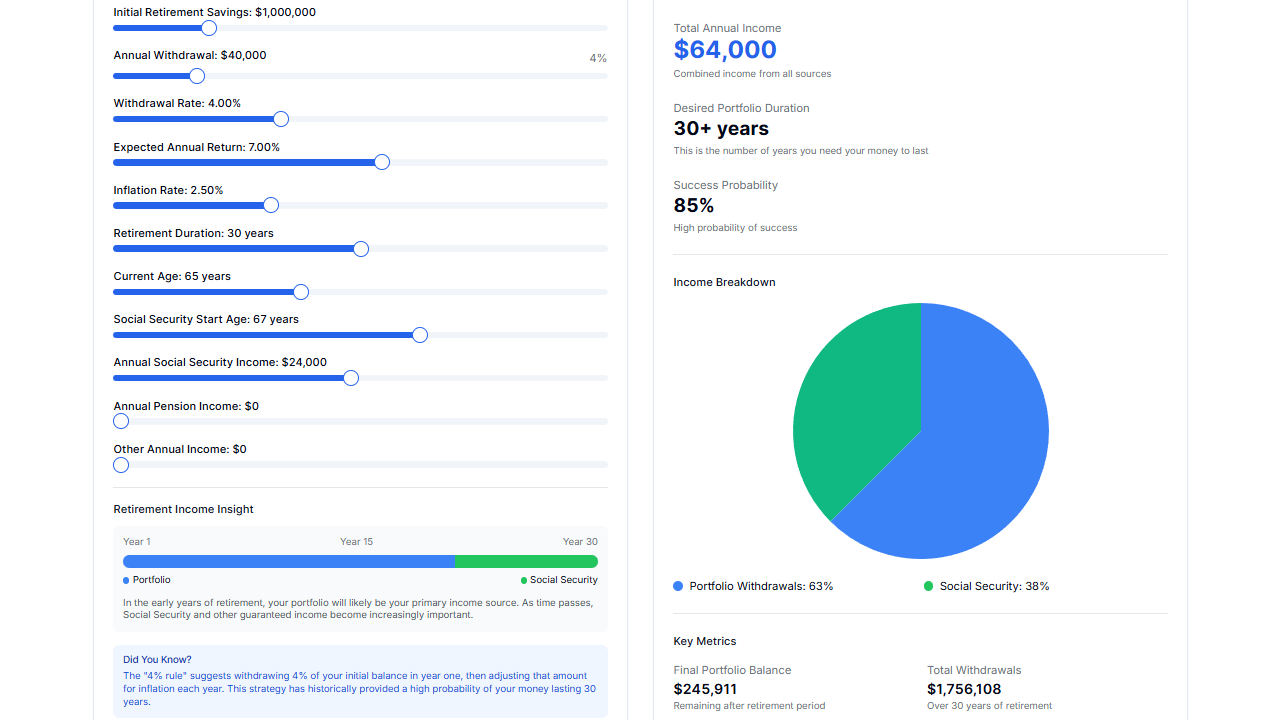Viewport: 1280px width, 720px height.
Task: Click the Retirement Duration slider handle
Action: [360, 249]
